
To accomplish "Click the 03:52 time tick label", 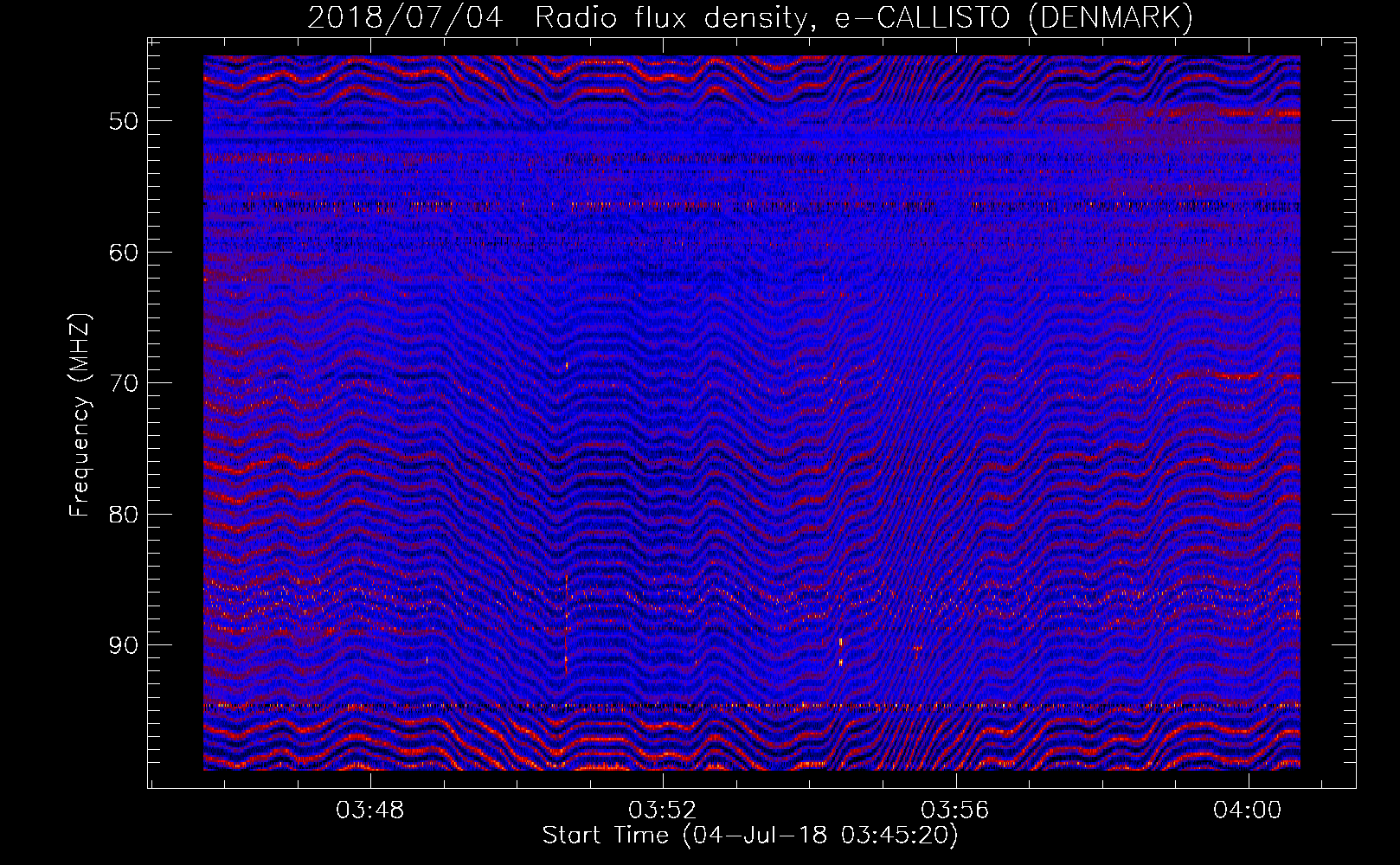I will click(663, 811).
